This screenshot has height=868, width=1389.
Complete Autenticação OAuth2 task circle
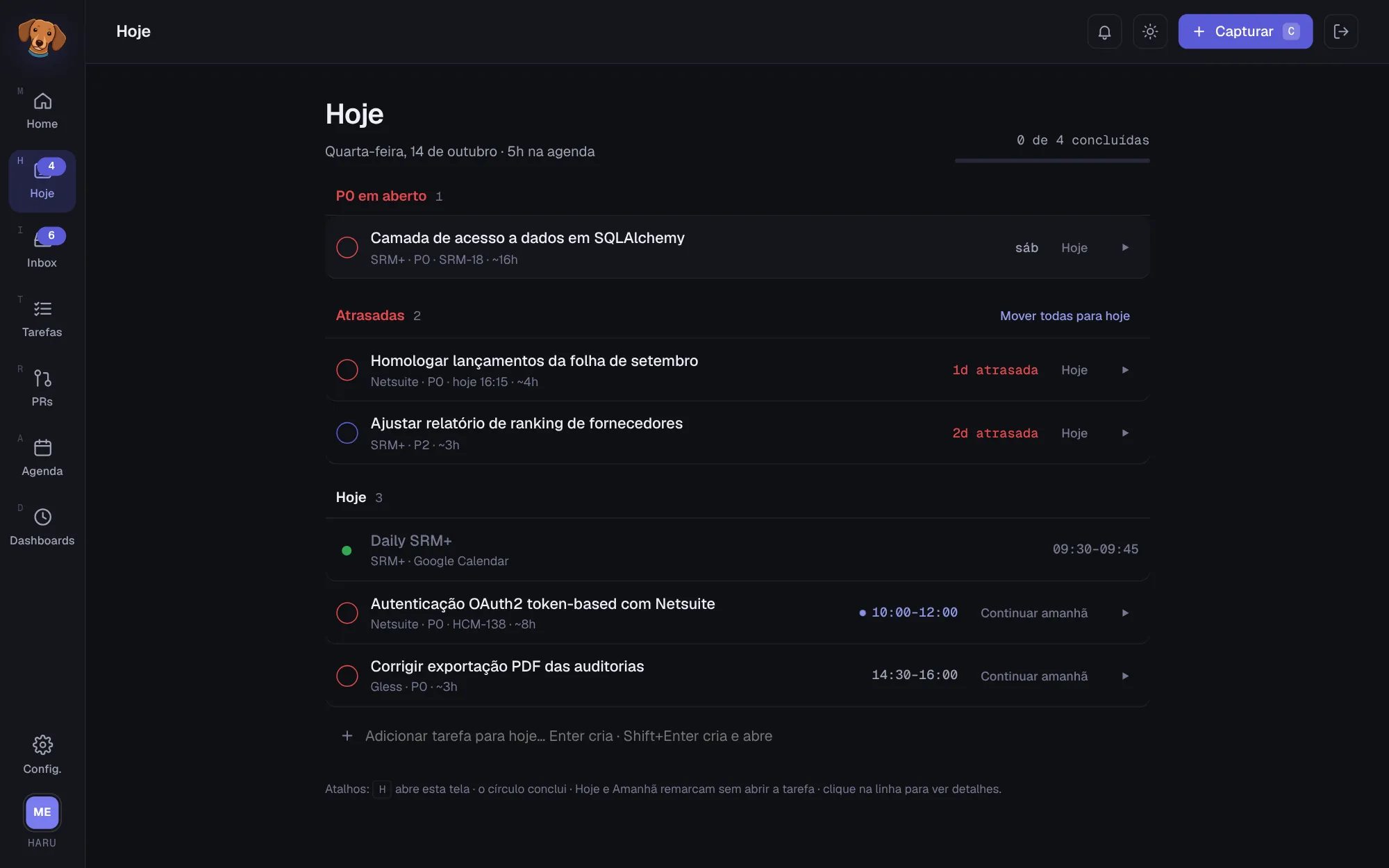pos(347,613)
